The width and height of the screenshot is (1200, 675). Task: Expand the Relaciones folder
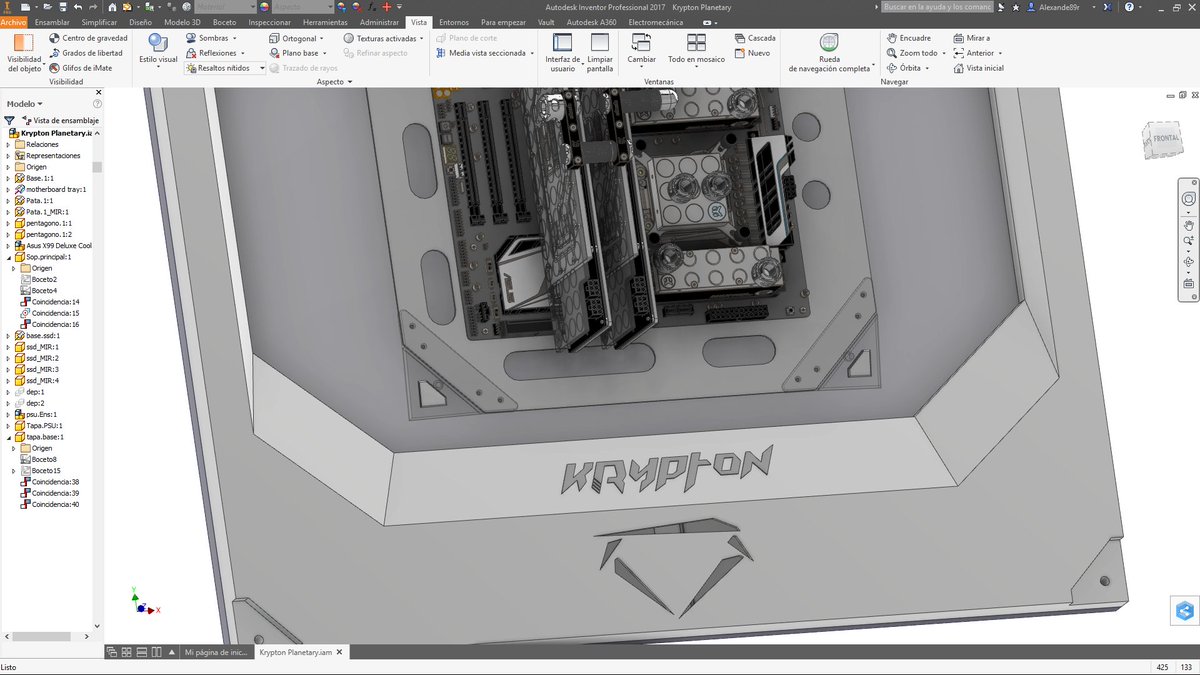pyautogui.click(x=8, y=144)
